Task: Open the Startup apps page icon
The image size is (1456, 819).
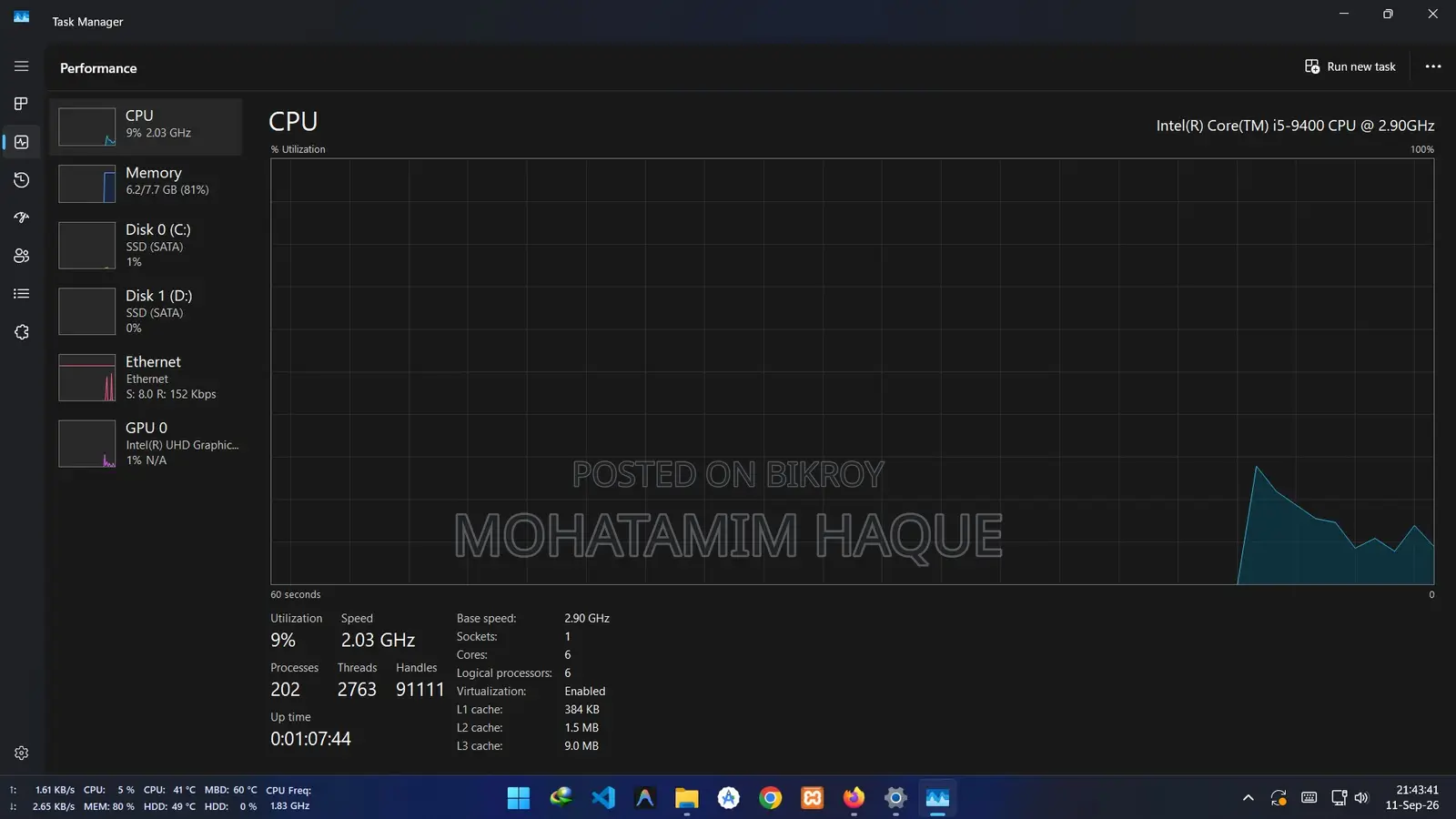Action: tap(21, 217)
